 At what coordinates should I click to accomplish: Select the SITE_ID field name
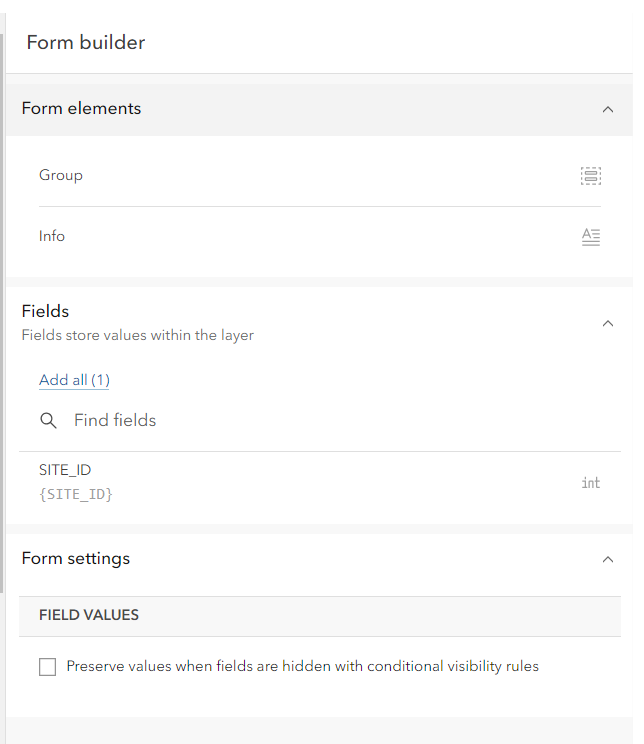(x=65, y=470)
